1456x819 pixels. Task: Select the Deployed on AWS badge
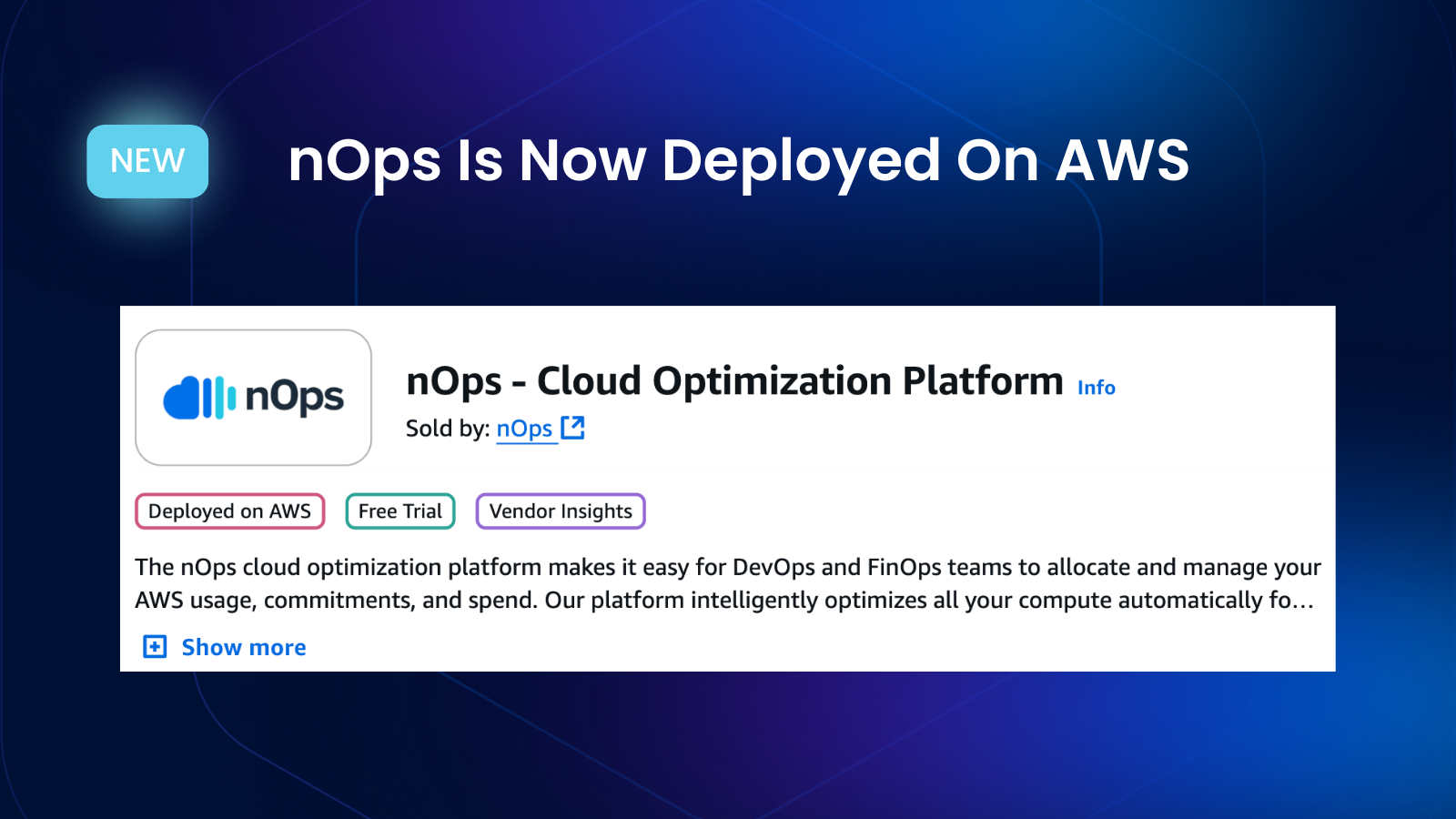pos(230,511)
